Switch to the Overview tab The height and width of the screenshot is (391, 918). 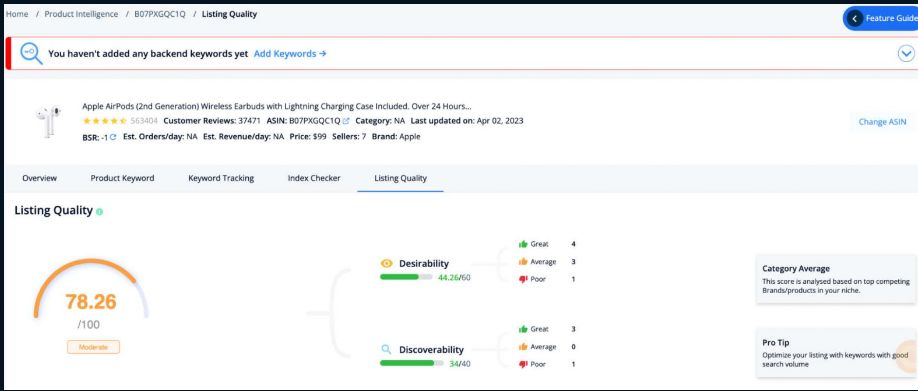pos(39,178)
